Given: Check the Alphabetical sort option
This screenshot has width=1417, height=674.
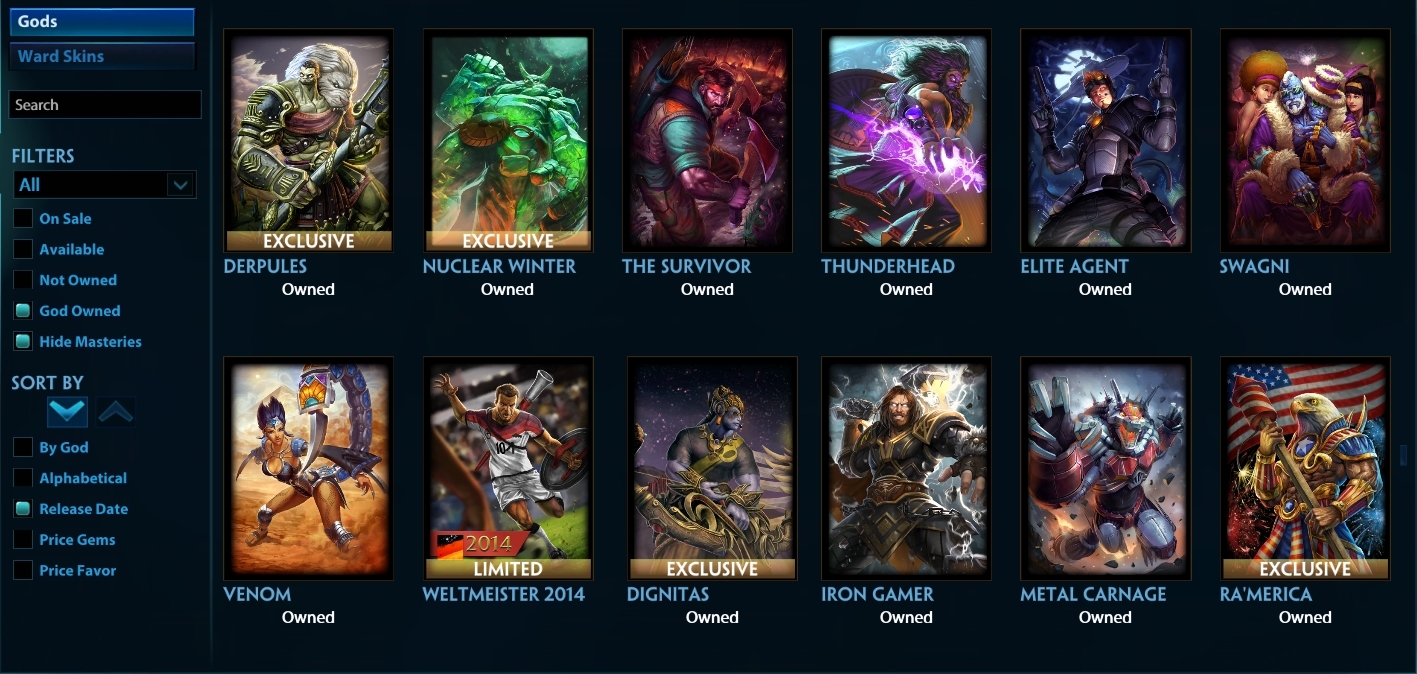Looking at the screenshot, I should pos(22,478).
